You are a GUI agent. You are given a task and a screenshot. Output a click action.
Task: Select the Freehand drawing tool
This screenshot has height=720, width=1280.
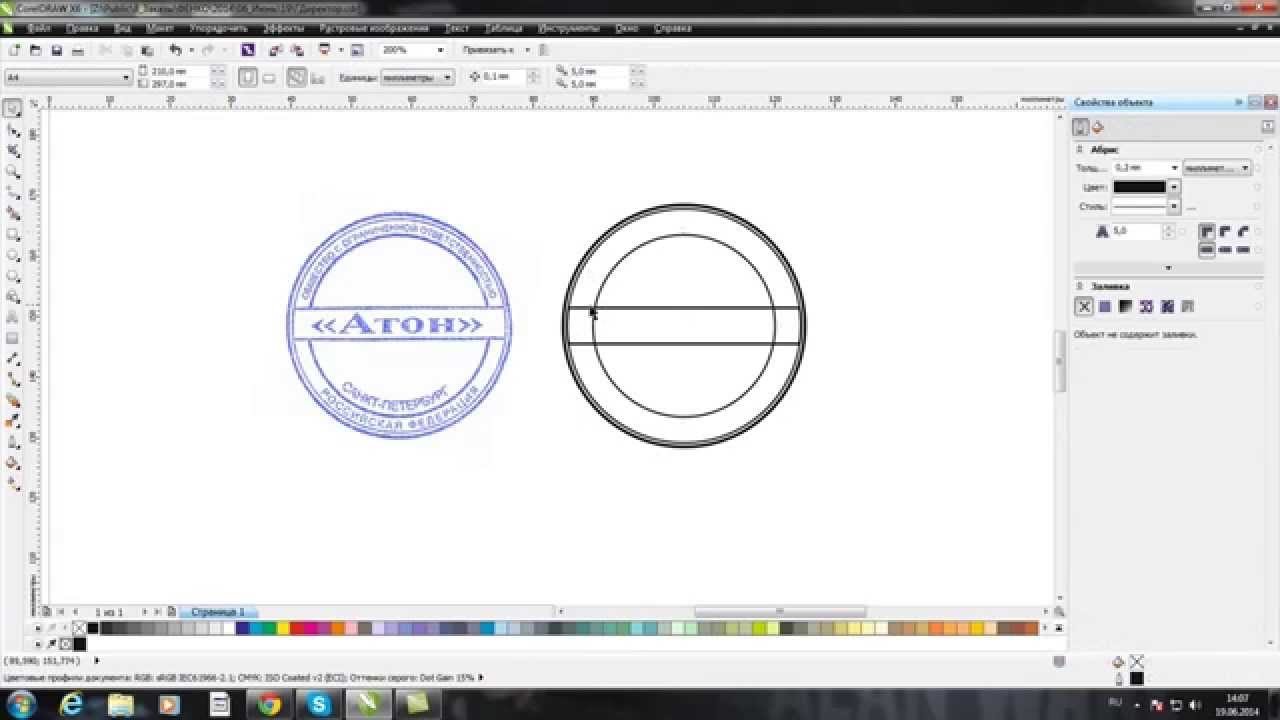point(13,193)
